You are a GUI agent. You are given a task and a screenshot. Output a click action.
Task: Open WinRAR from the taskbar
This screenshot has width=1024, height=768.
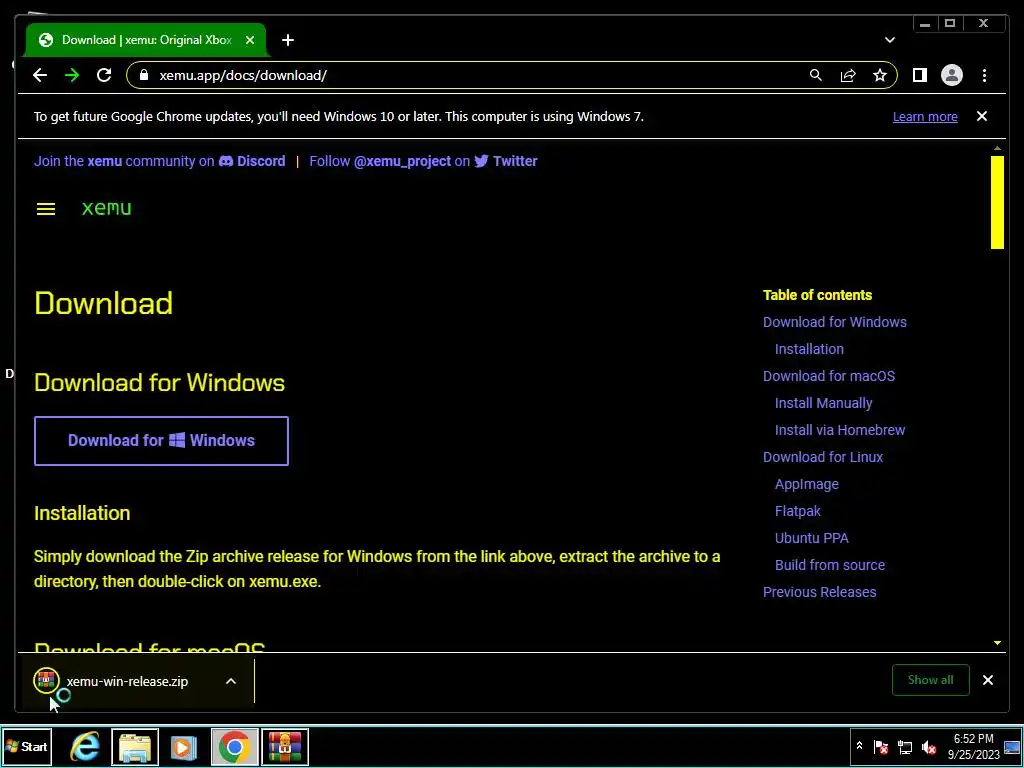tap(285, 746)
